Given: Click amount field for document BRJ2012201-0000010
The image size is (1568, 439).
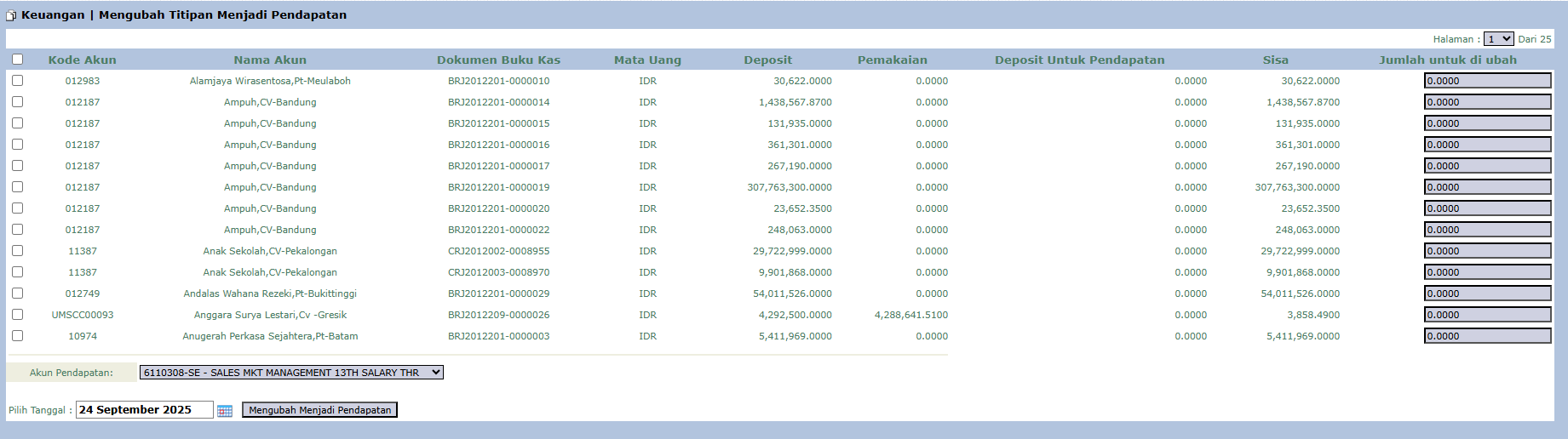Looking at the screenshot, I should tap(1487, 81).
